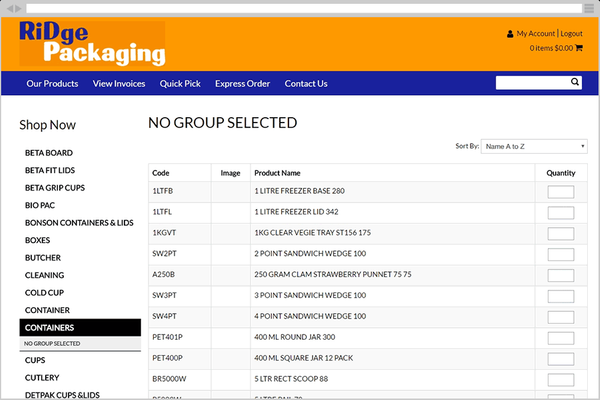Select BUTCHER category
Viewport: 600px width, 400px height.
tap(43, 258)
